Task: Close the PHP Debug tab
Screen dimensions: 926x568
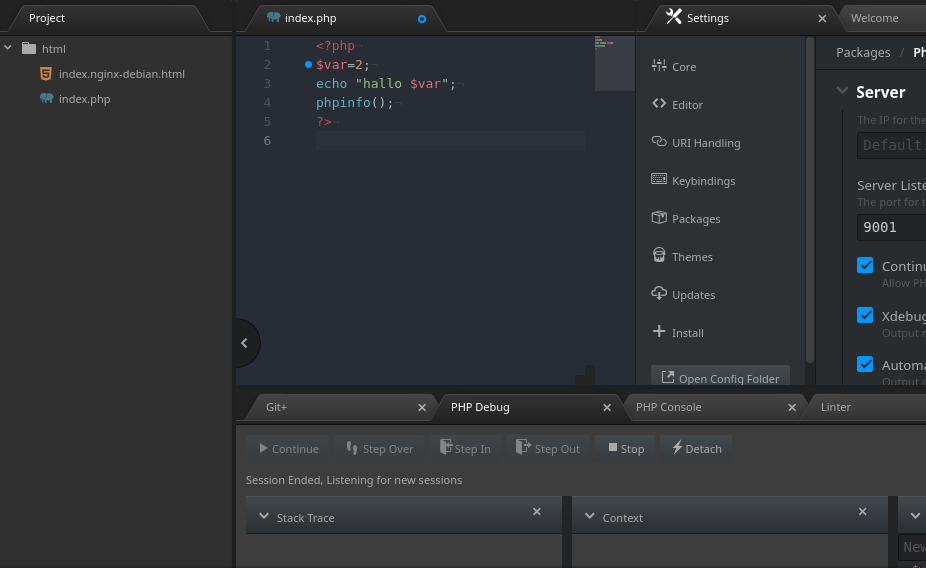Action: click(607, 407)
